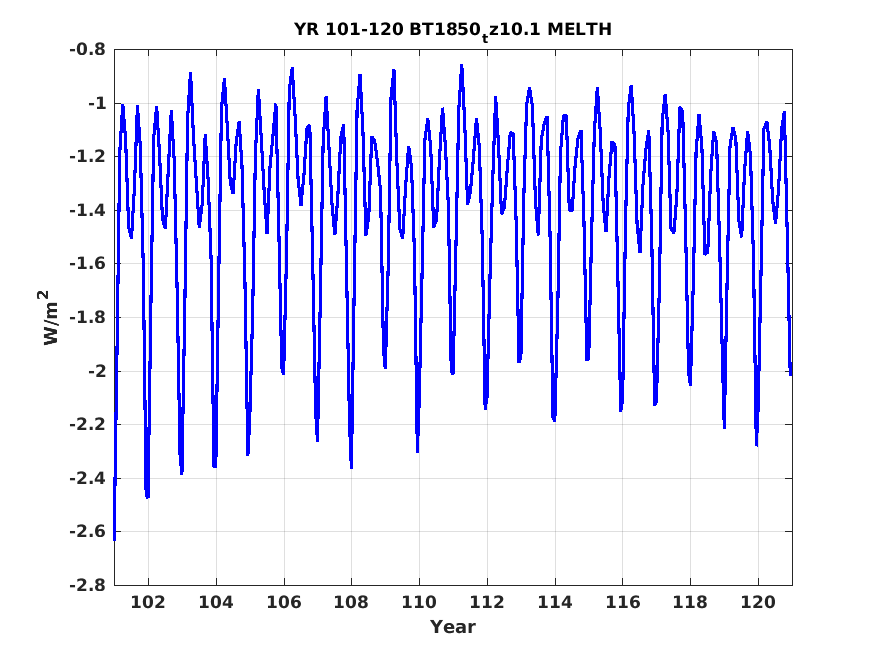Click the deepest blue curve trough near -2.6
875x656 pixels.
tap(114, 538)
